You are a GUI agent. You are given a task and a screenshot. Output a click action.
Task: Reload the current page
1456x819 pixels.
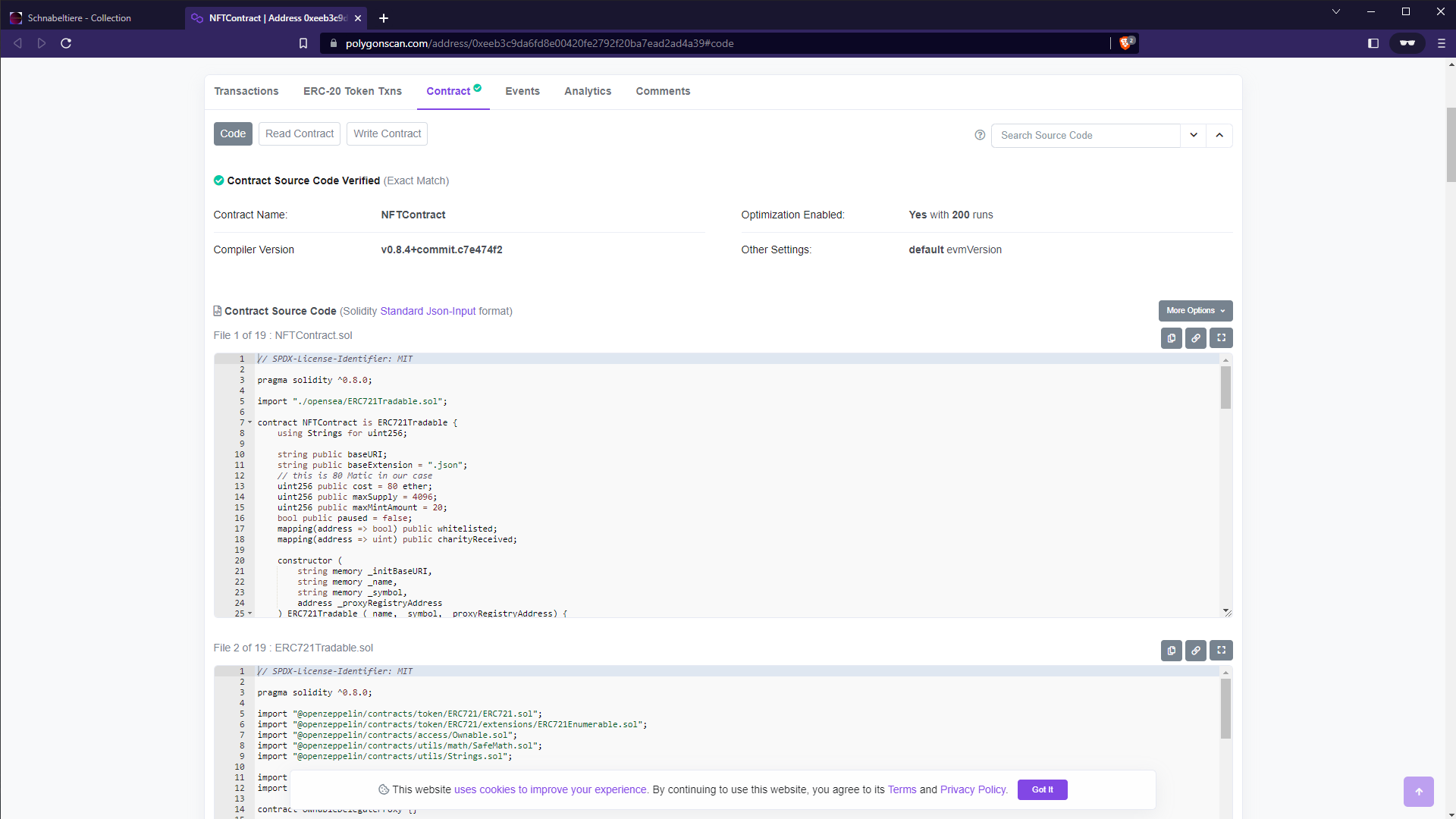click(x=66, y=43)
